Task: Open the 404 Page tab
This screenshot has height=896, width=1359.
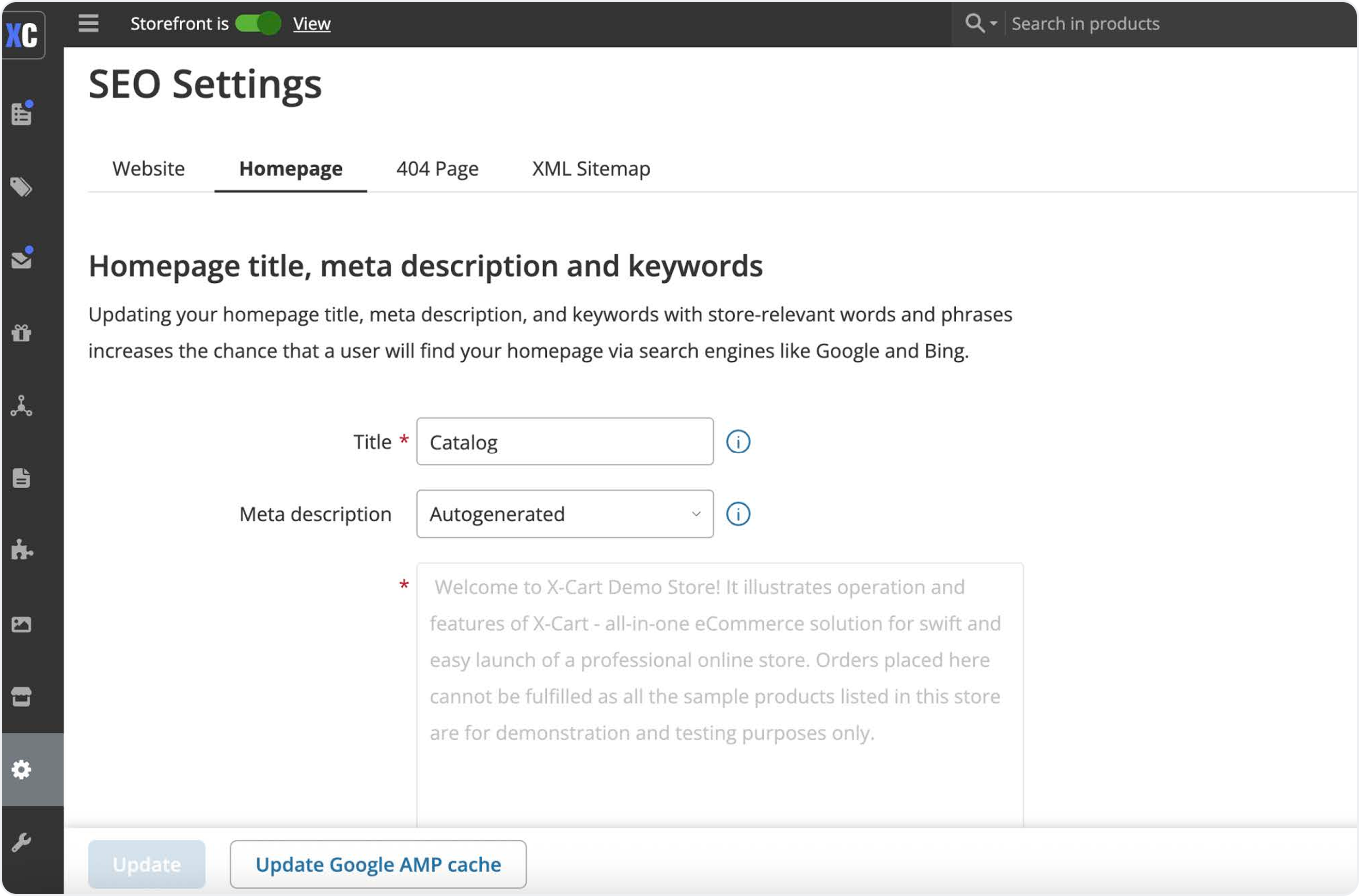Action: [x=437, y=169]
